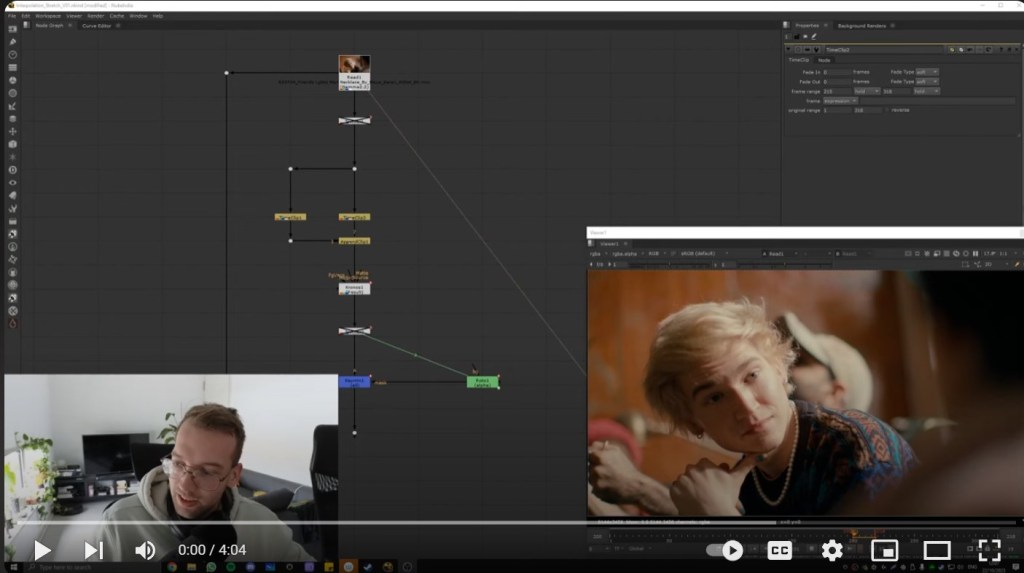Viewport: 1024px width, 573px height.
Task: Click the red flame icon in toolbar
Action: click(12, 323)
